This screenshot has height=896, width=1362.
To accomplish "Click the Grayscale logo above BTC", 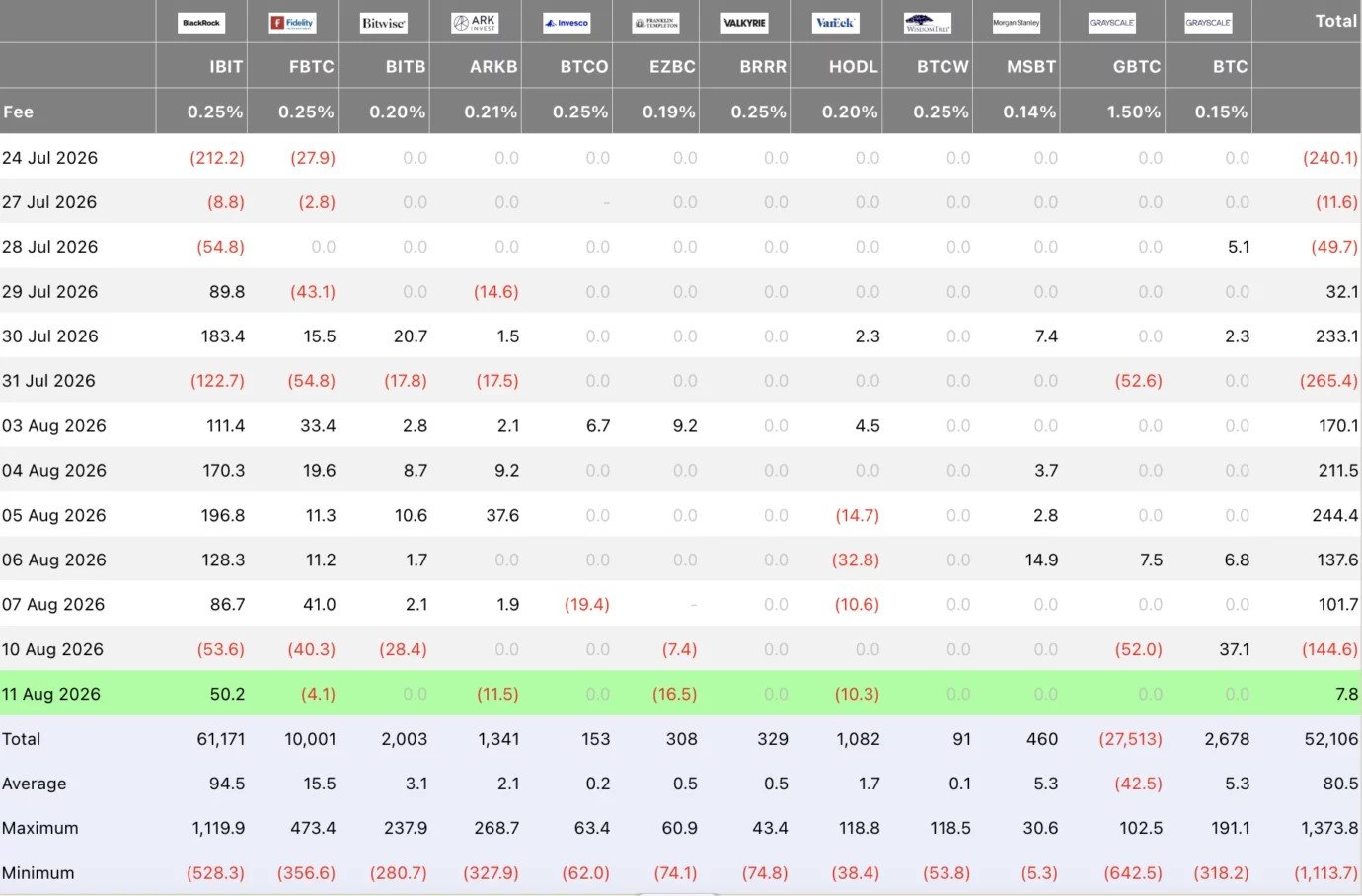I will pos(1209,23).
